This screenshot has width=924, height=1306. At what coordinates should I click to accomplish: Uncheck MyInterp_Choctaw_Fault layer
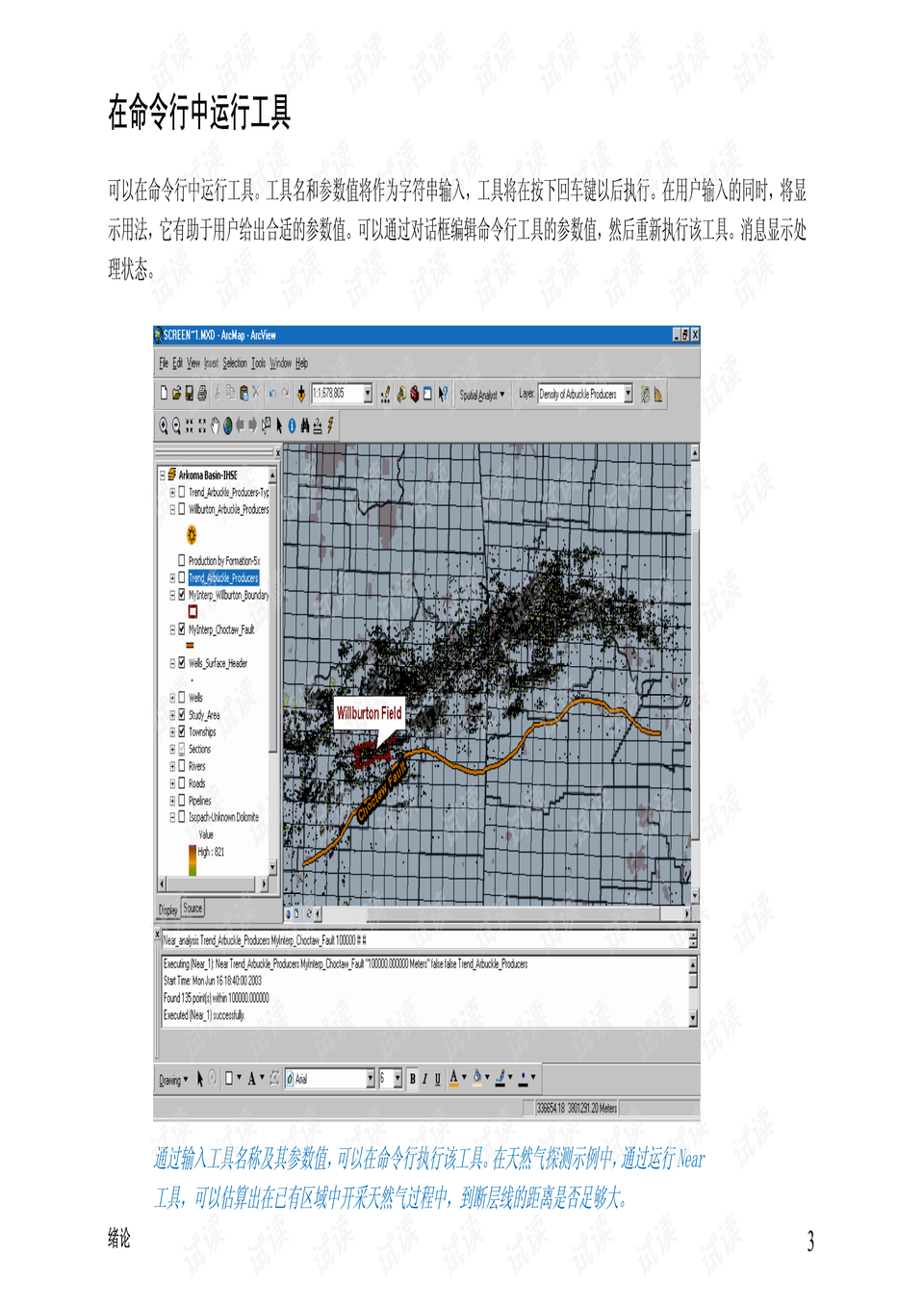(x=181, y=629)
